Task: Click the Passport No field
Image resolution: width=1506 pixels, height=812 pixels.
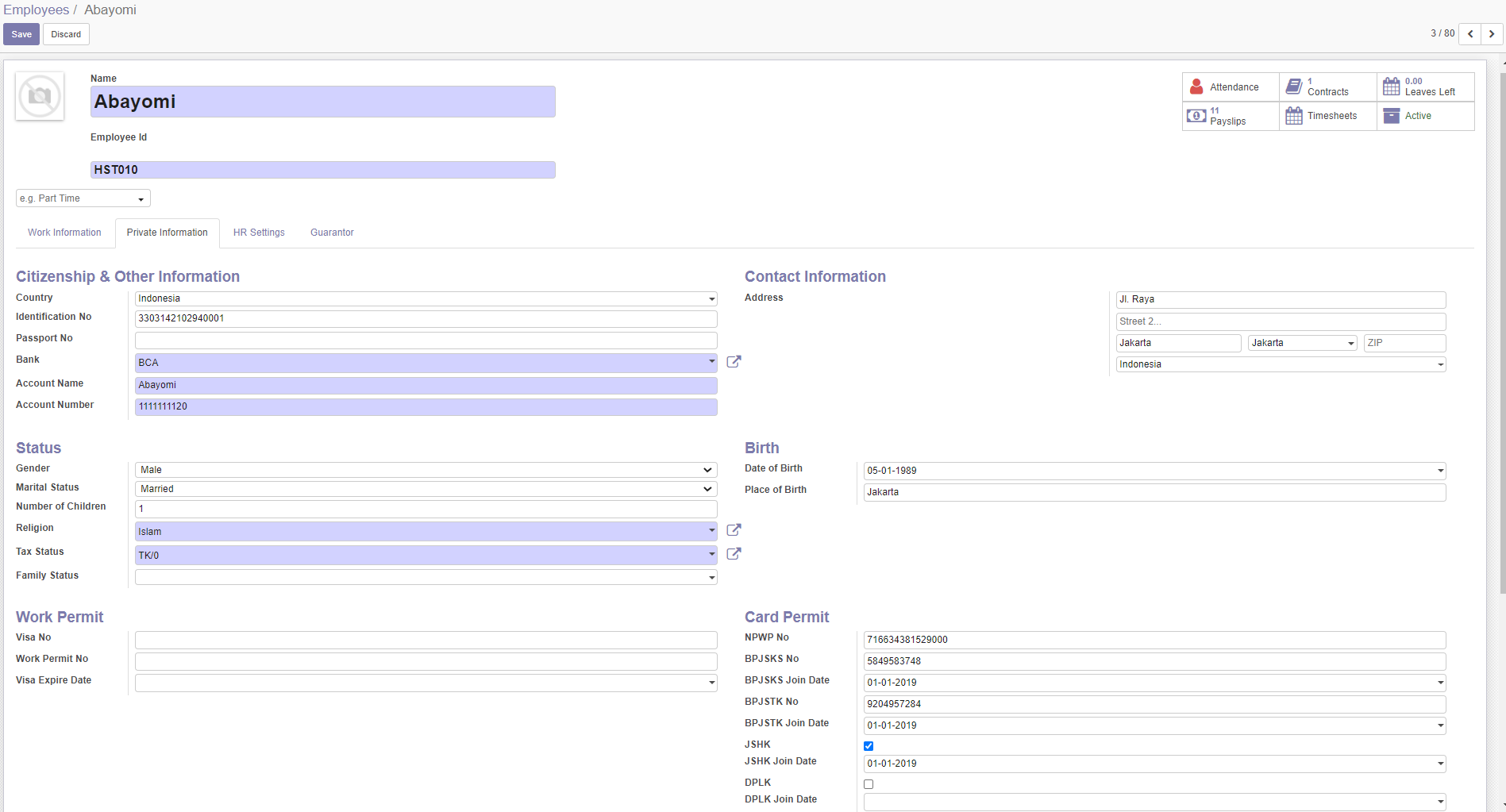Action: pos(426,340)
